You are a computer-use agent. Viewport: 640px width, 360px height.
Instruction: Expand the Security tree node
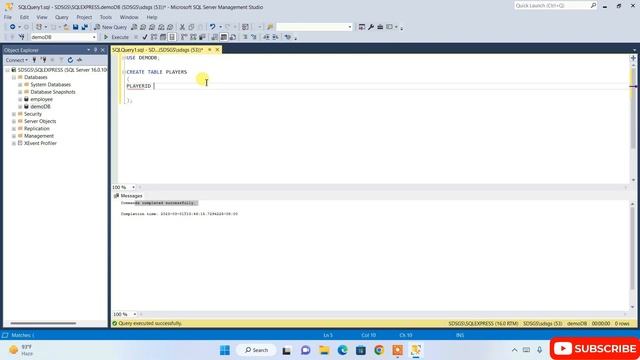[14, 114]
